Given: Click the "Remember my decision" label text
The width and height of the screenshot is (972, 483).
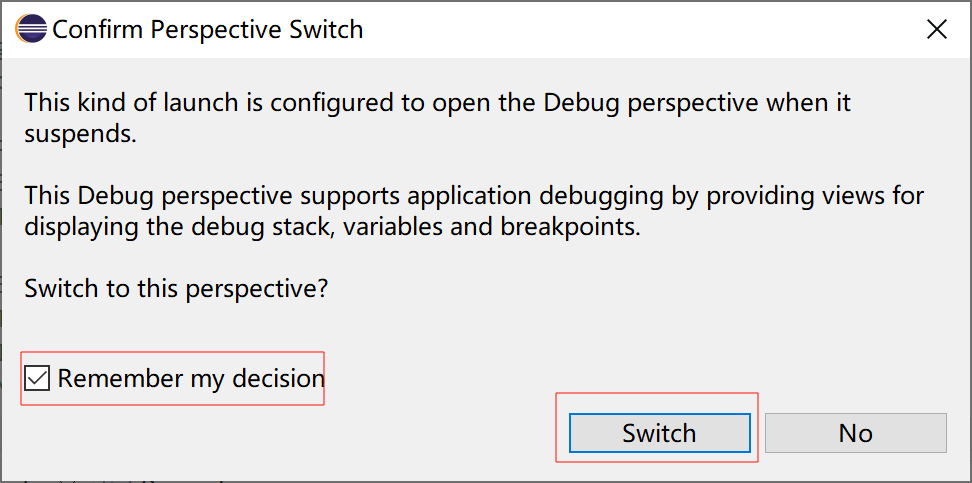Looking at the screenshot, I should pyautogui.click(x=191, y=379).
